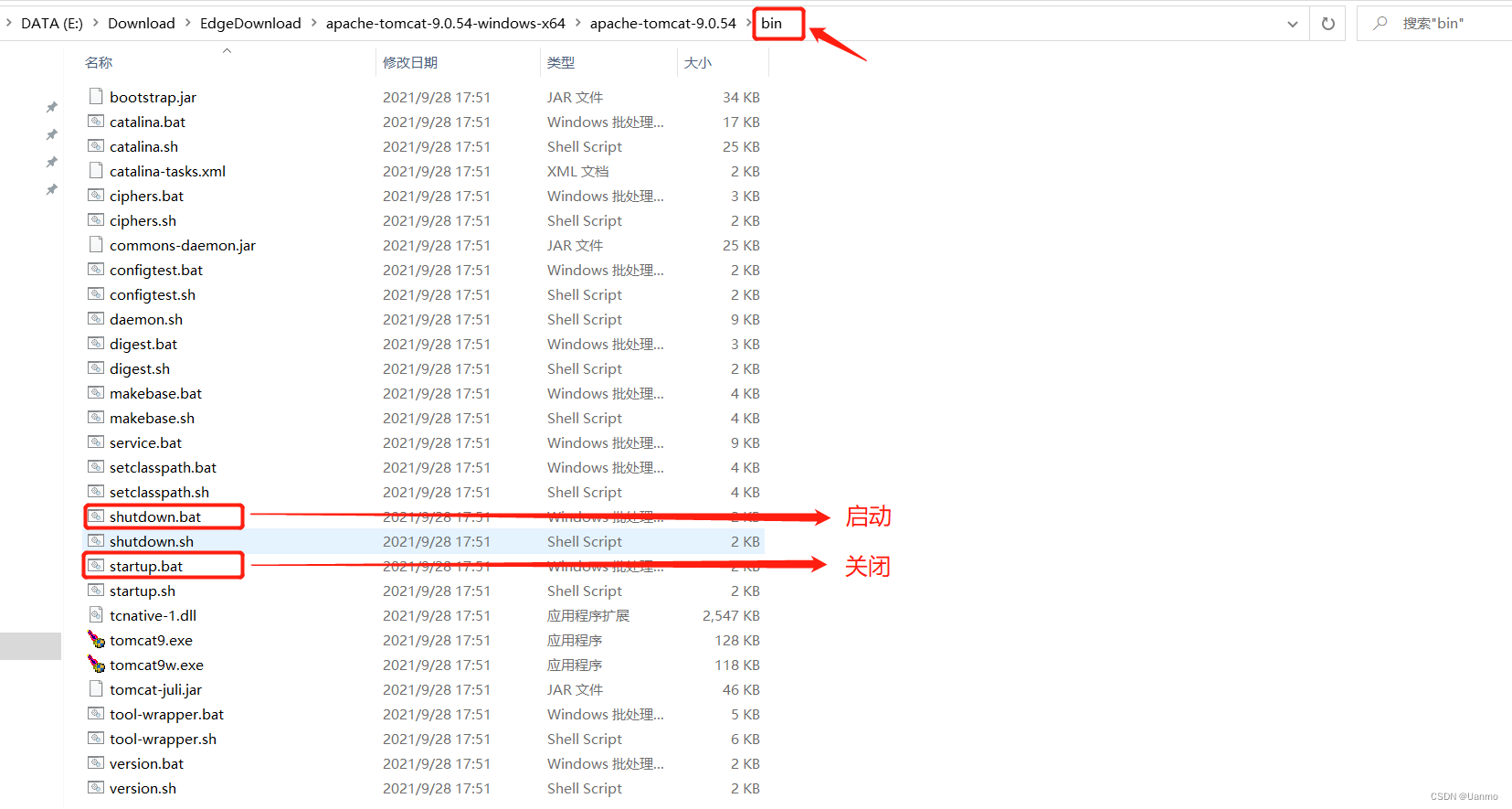Expand the chevron after EdgeDownload breadcrumb
Image resolution: width=1512 pixels, height=809 pixels.
313,23
